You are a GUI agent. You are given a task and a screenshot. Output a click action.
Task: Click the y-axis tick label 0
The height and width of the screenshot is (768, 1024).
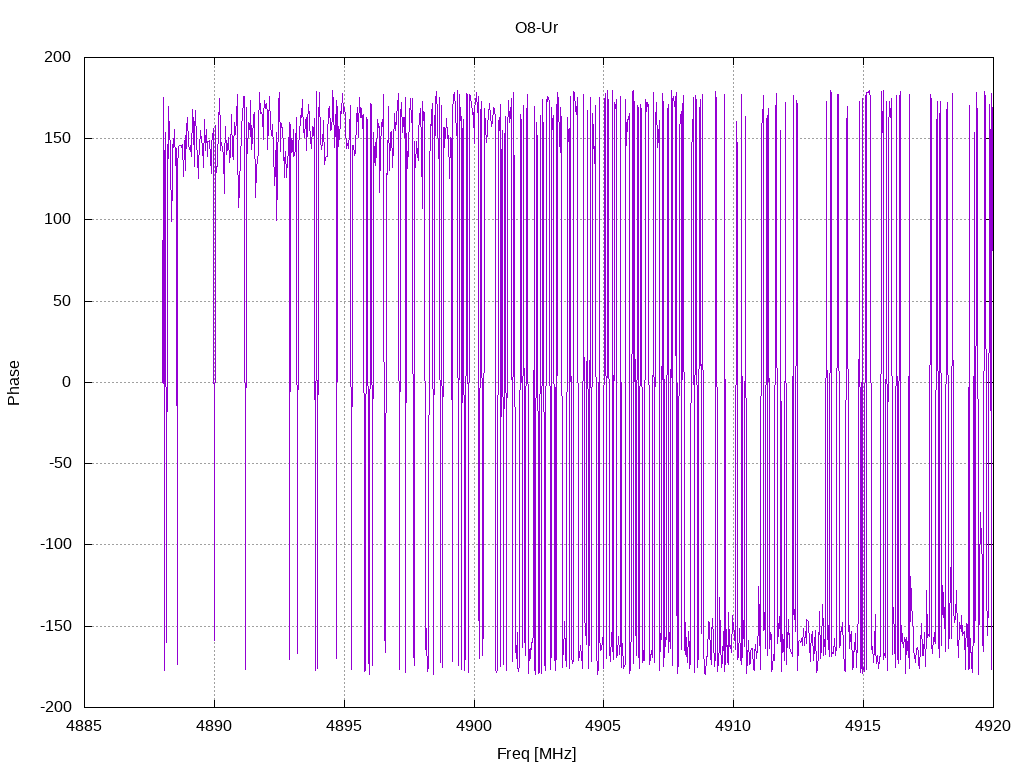click(67, 382)
